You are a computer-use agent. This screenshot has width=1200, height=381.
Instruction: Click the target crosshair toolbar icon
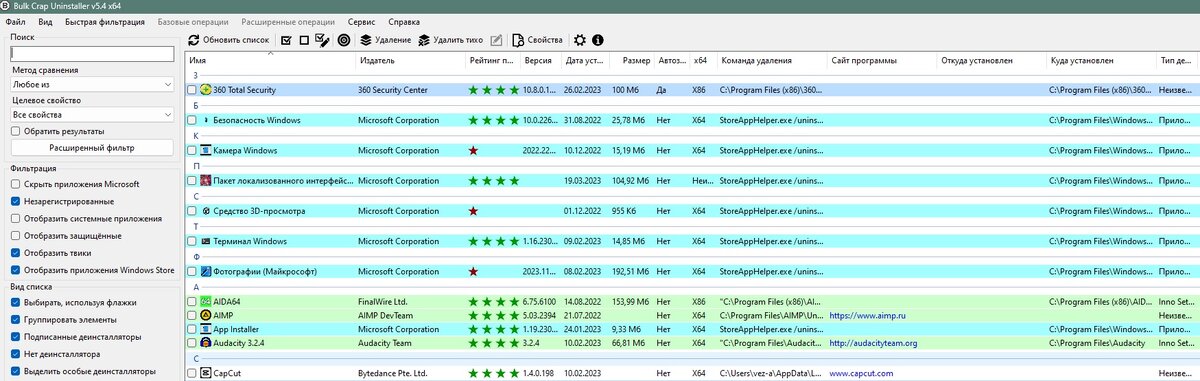343,40
